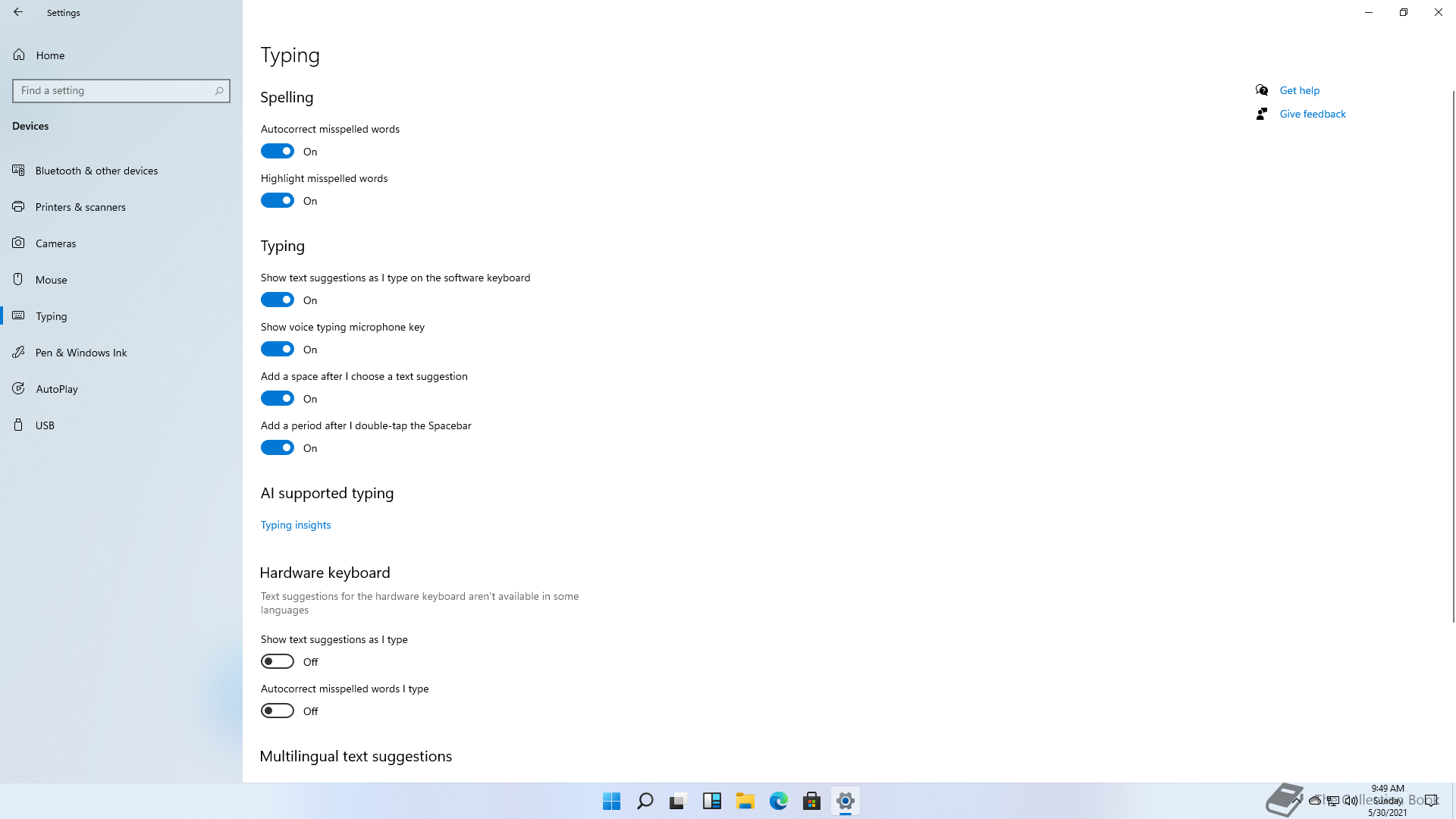Click the Get help chat icon
1456x819 pixels.
pos(1262,90)
